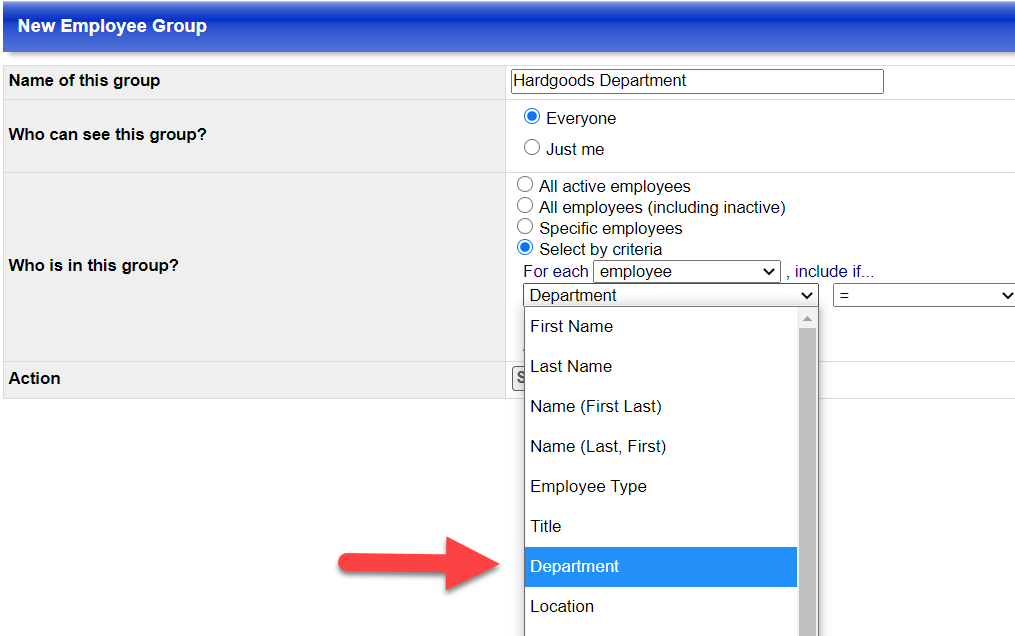
Task: Open the "employee" entity dropdown
Action: [687, 271]
